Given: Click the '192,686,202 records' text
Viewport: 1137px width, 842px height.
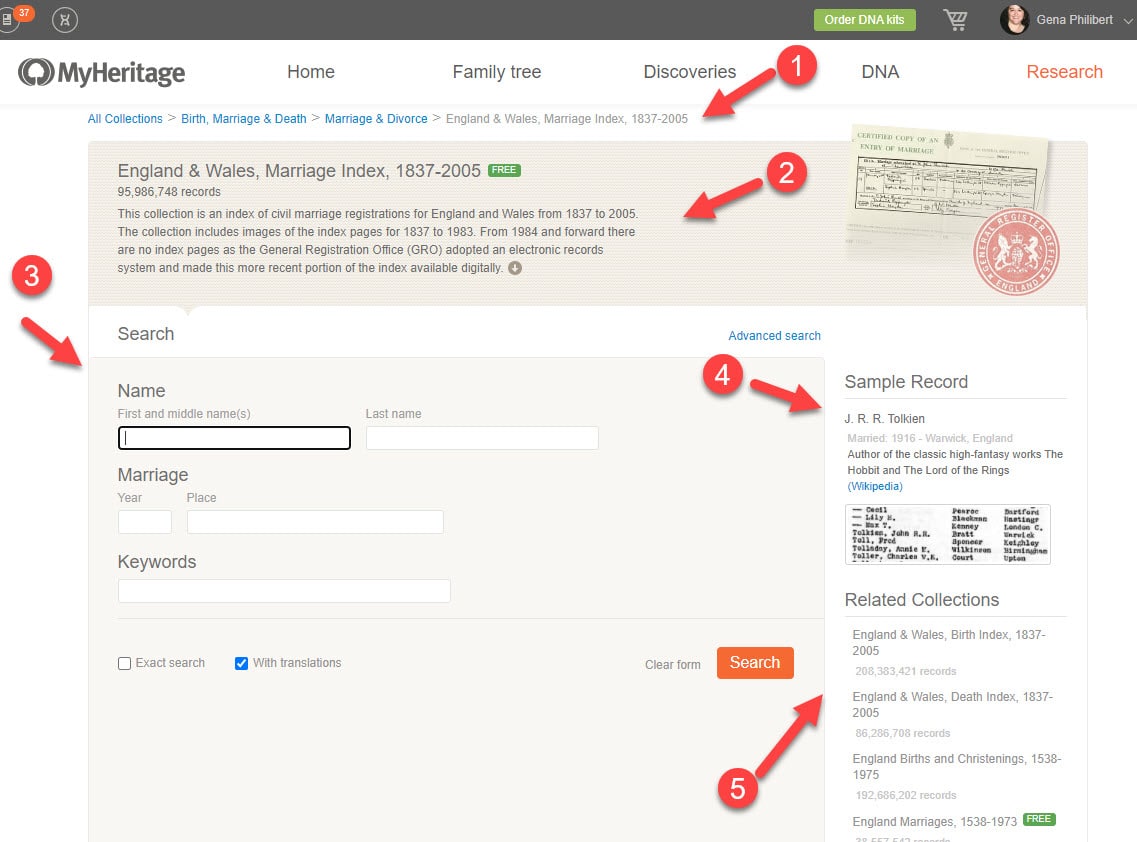Looking at the screenshot, I should pyautogui.click(x=906, y=796).
